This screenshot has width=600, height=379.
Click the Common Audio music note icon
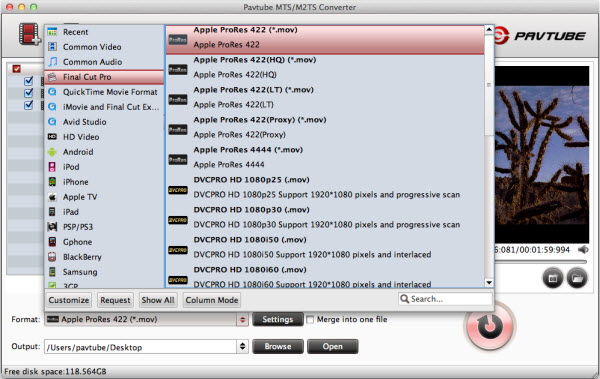pyautogui.click(x=52, y=62)
